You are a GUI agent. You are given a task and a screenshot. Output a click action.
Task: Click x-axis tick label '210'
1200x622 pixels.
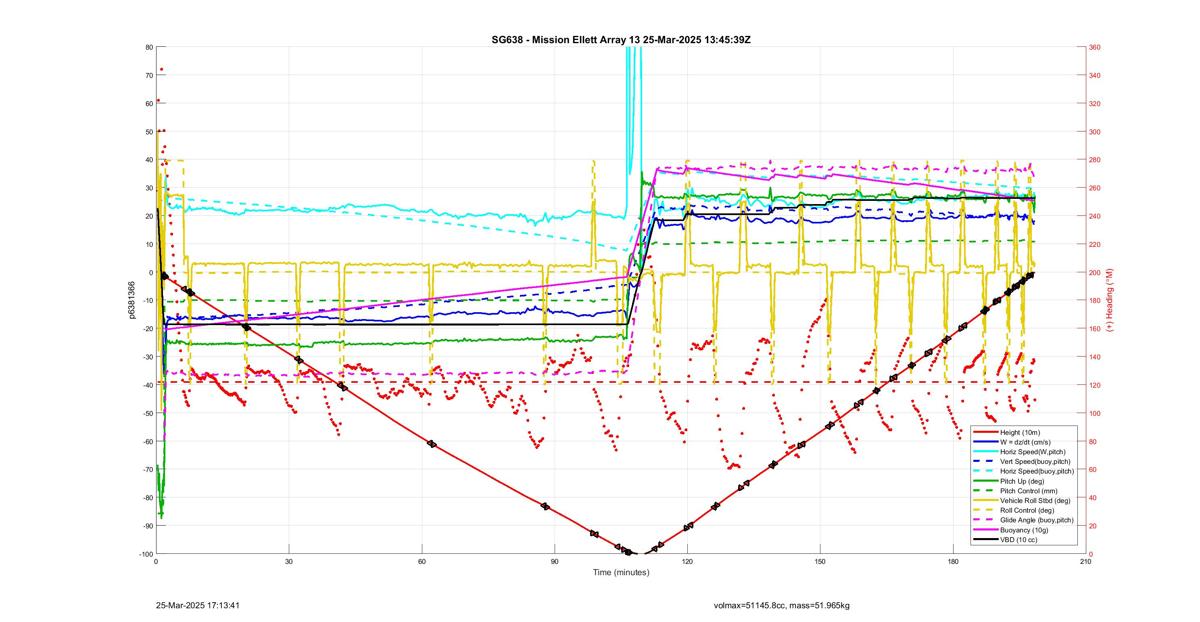[x=1085, y=562]
